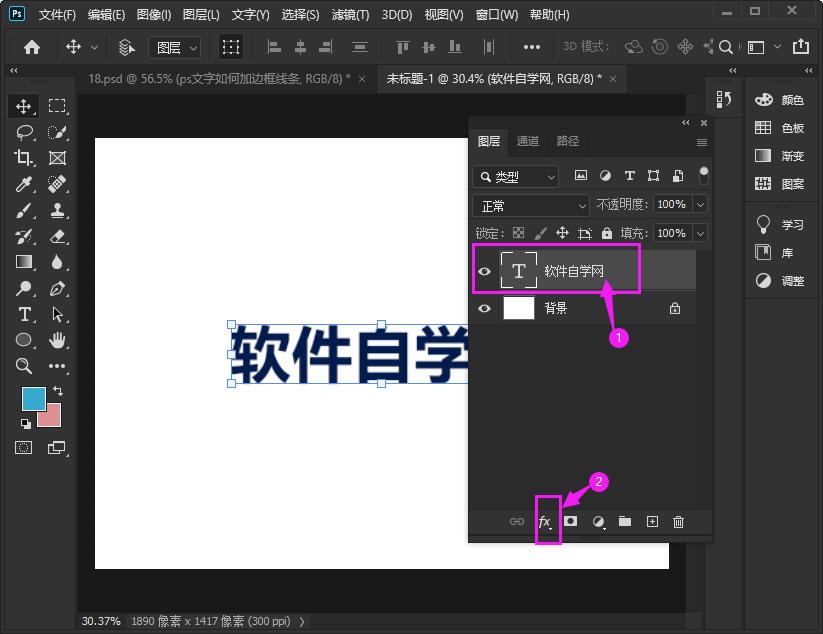
Task: Open the 图层 auto-select dropdown
Action: coord(175,48)
